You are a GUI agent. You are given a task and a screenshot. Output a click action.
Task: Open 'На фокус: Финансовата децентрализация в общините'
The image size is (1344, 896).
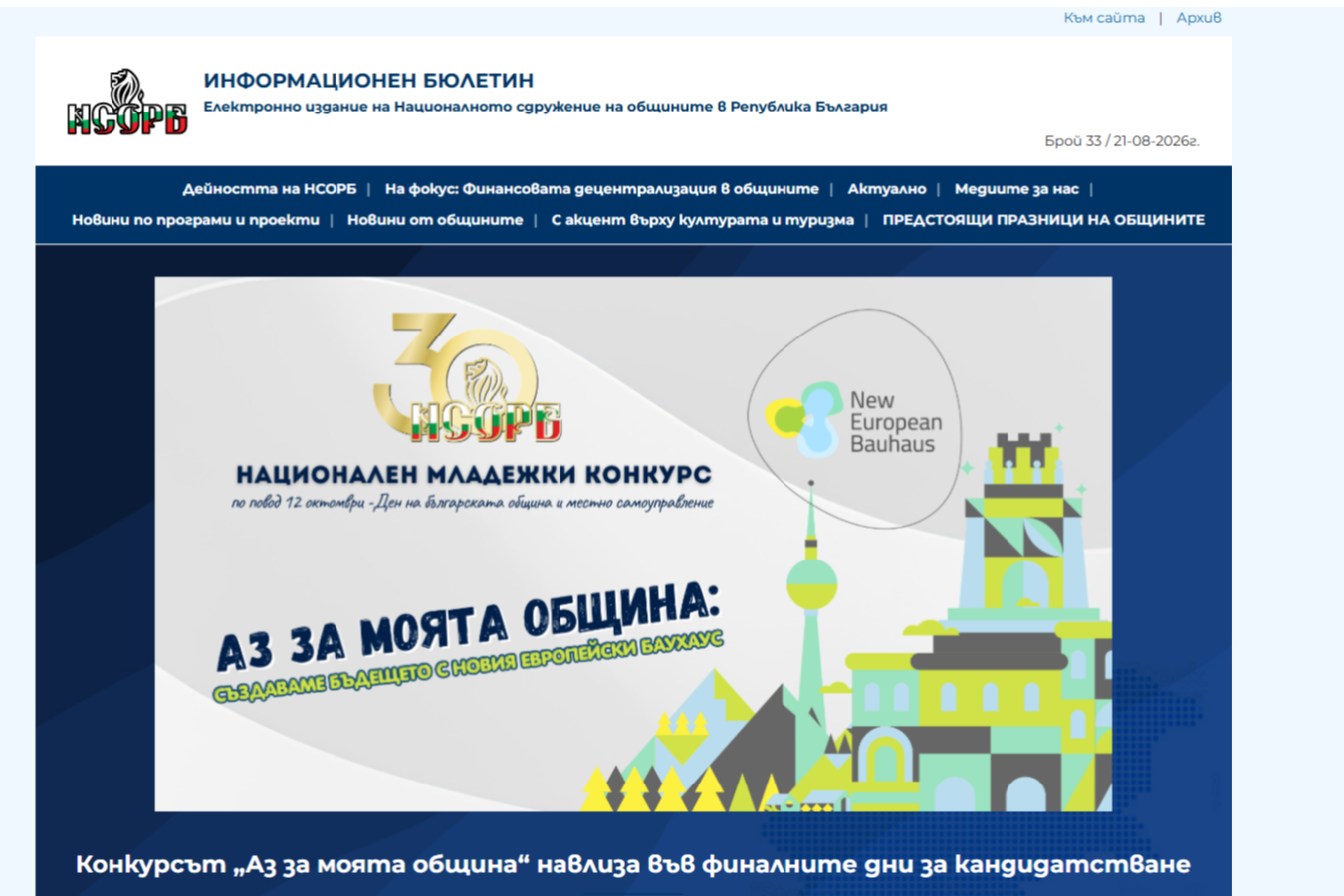(602, 189)
